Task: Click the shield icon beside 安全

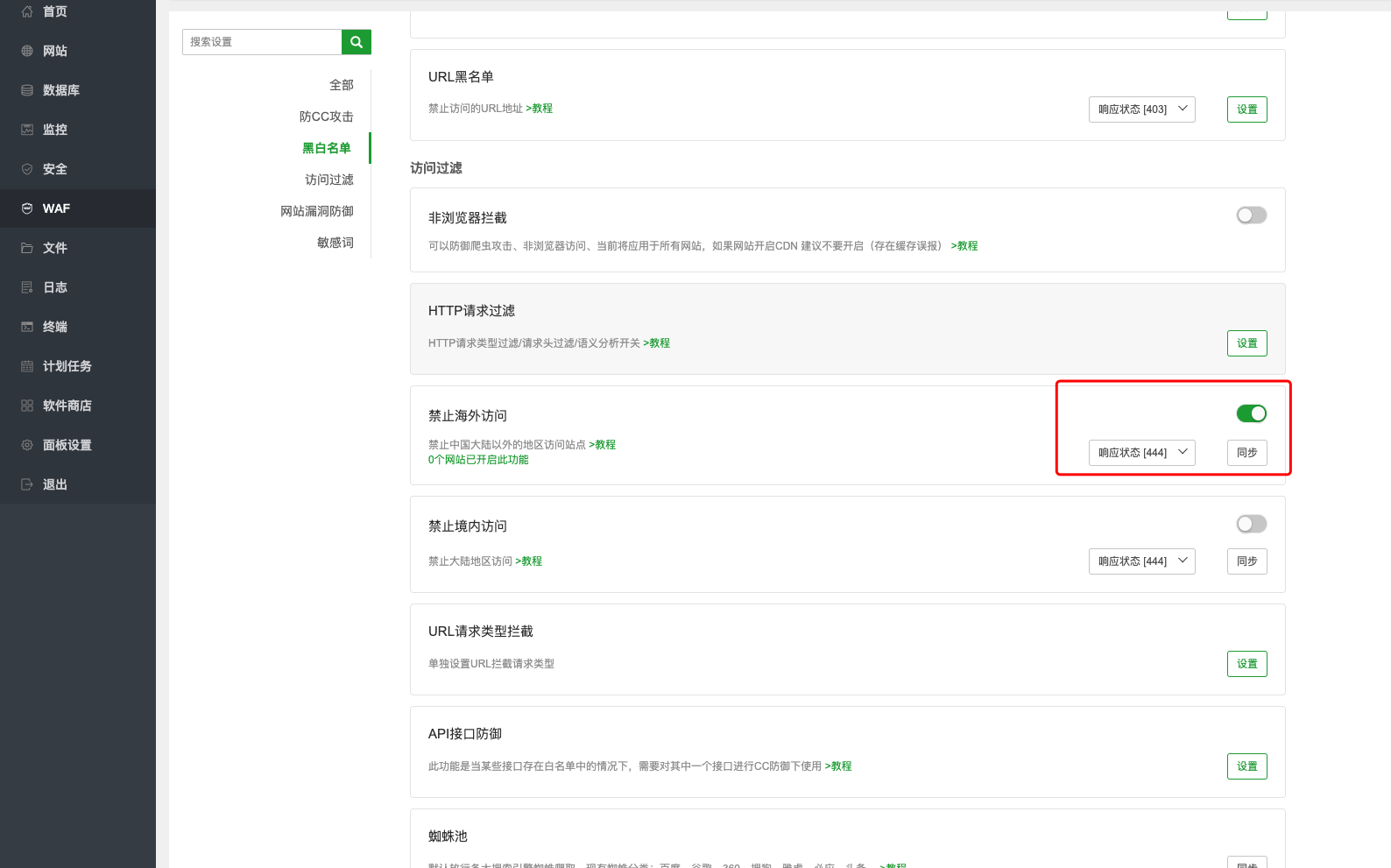Action: pos(27,169)
